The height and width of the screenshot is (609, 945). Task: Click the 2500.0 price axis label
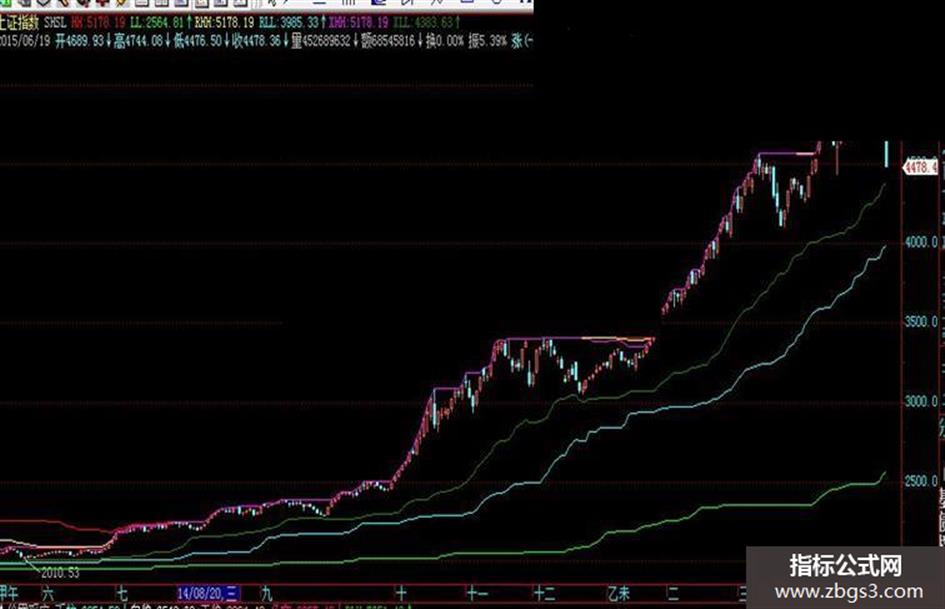[921, 481]
